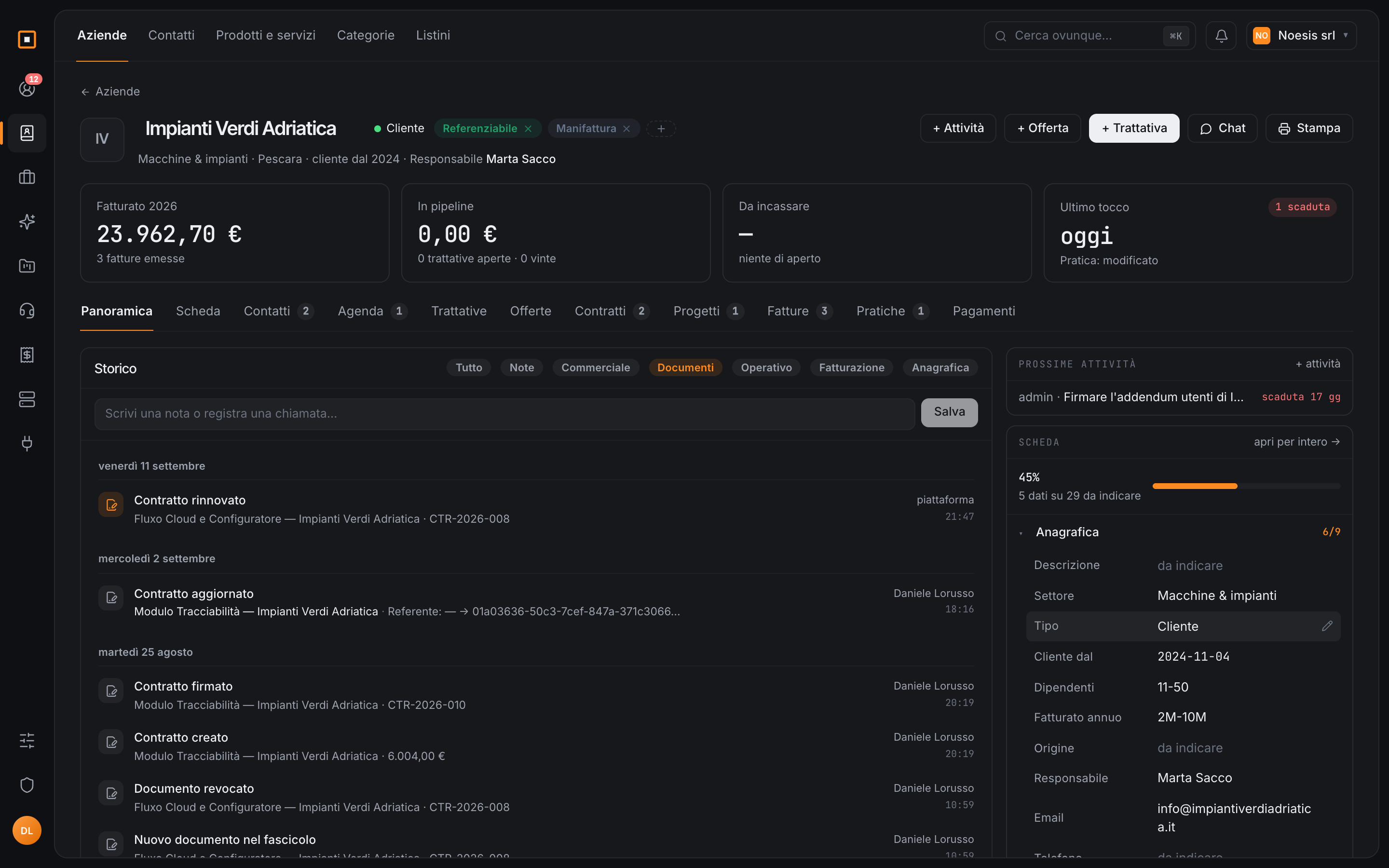Open the sliders settings icon in sidebar
The width and height of the screenshot is (1389, 868).
click(x=27, y=741)
